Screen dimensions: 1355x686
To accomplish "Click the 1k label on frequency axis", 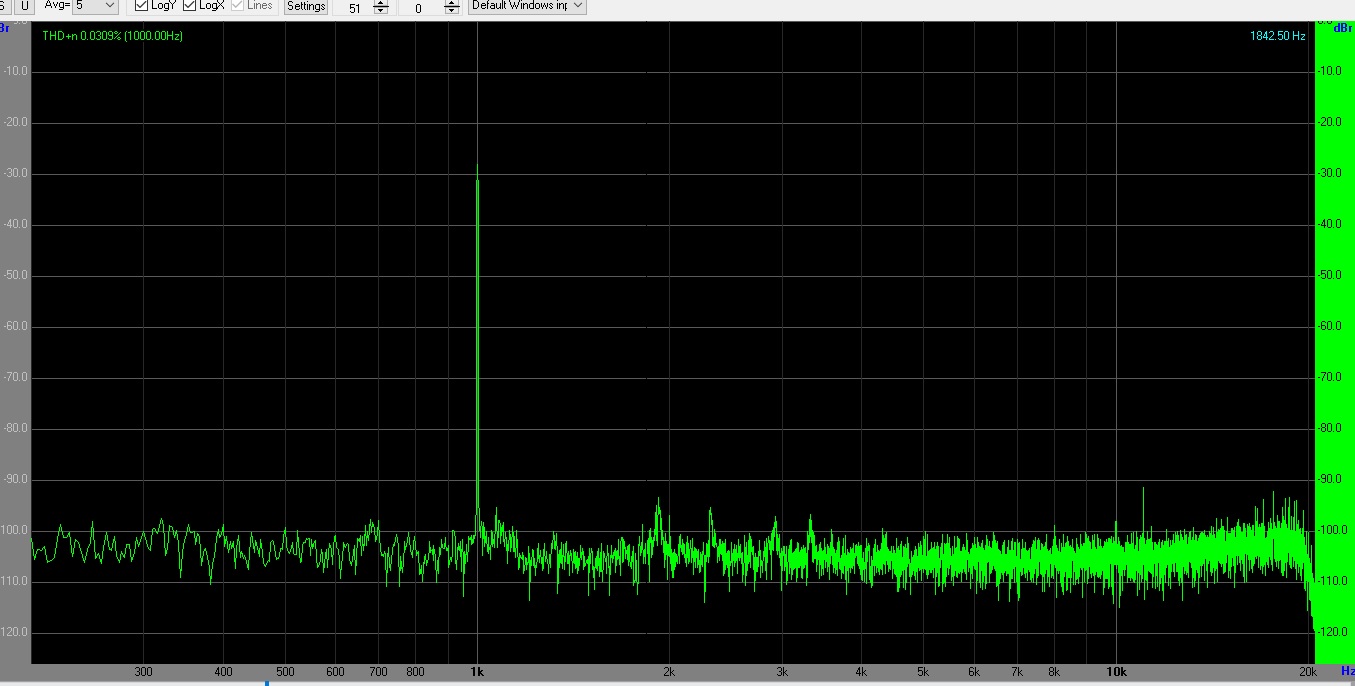I will tap(477, 673).
